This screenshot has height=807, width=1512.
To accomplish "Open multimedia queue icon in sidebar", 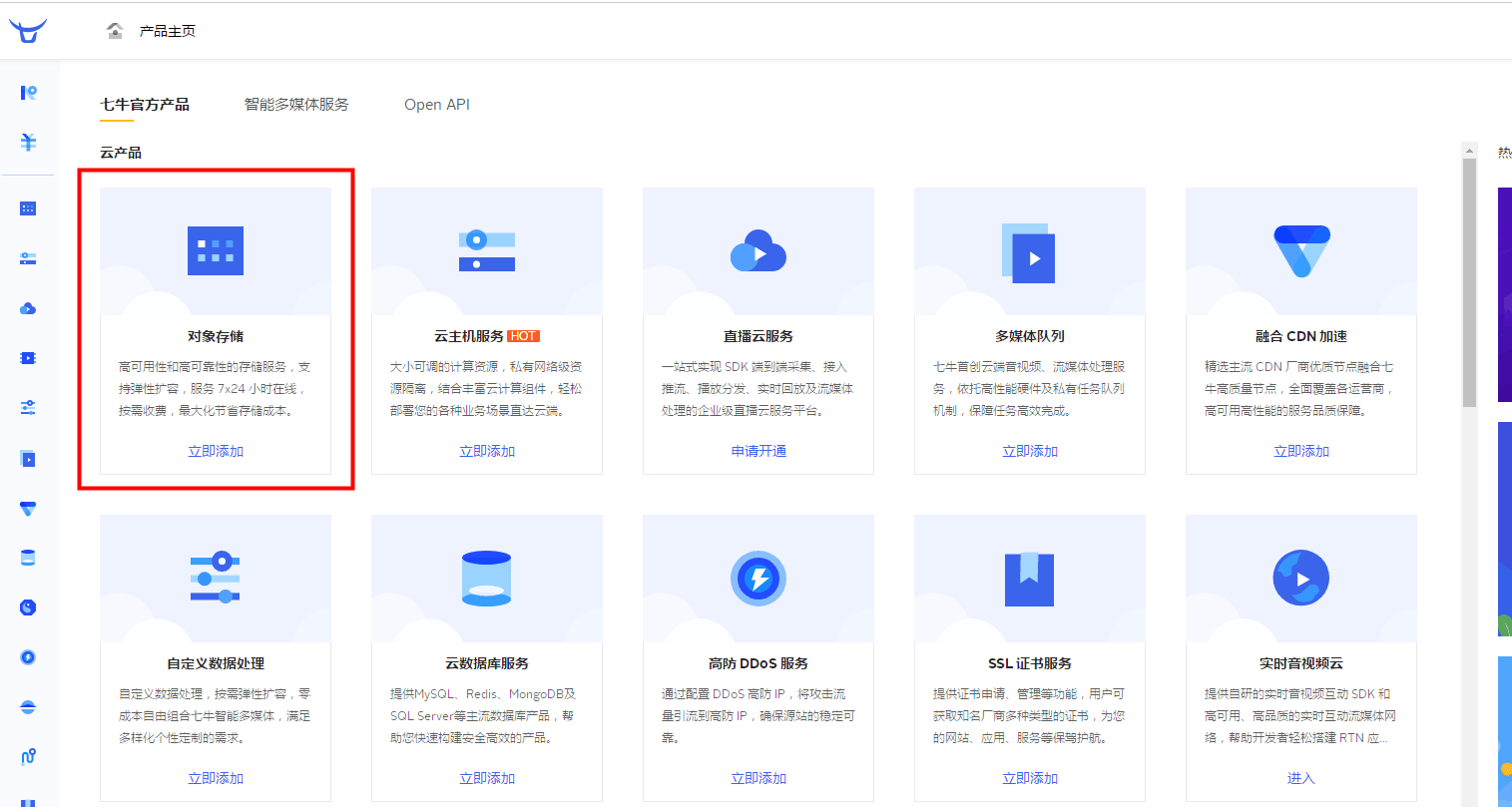I will tap(28, 458).
